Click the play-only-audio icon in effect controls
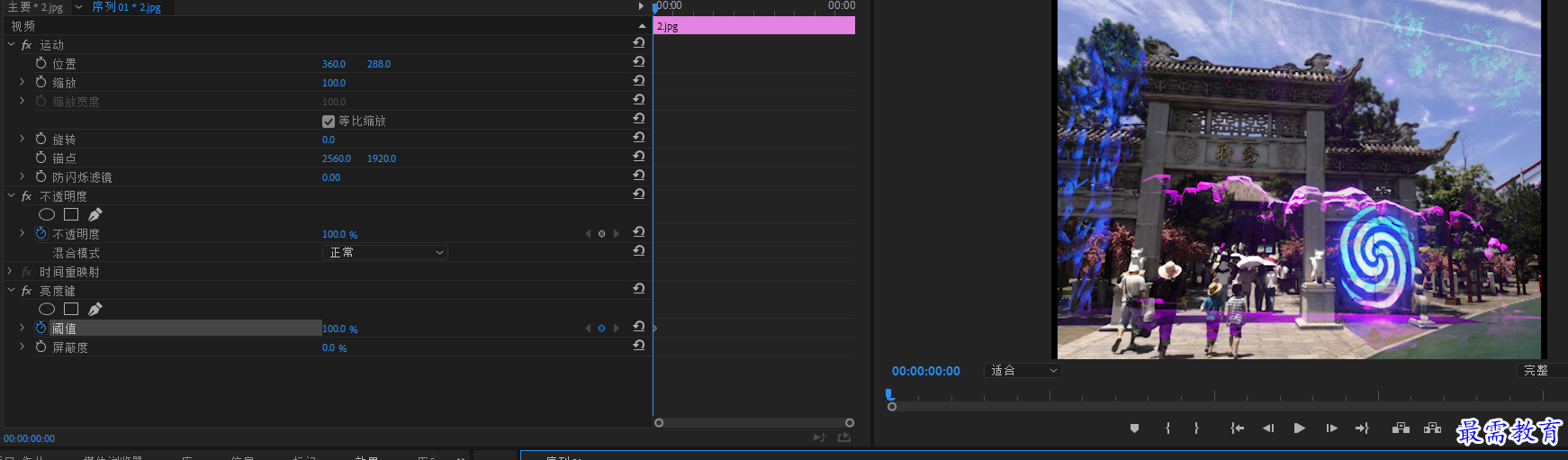The image size is (1568, 460). point(819,437)
